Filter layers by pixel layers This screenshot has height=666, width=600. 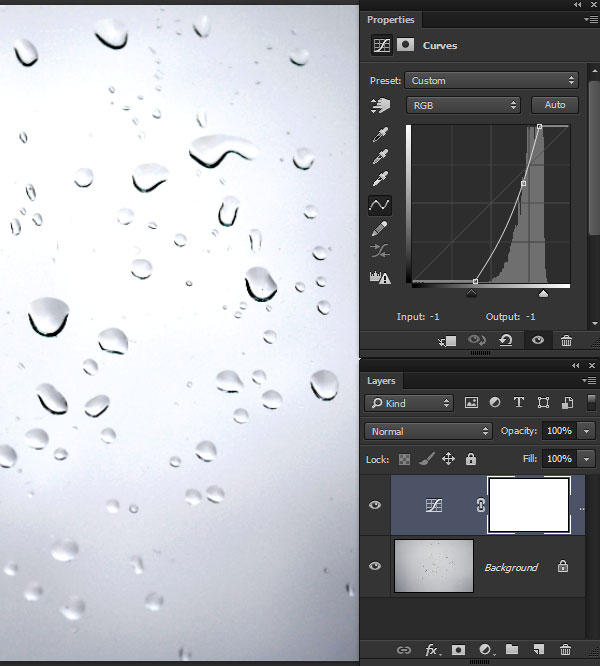coord(471,403)
